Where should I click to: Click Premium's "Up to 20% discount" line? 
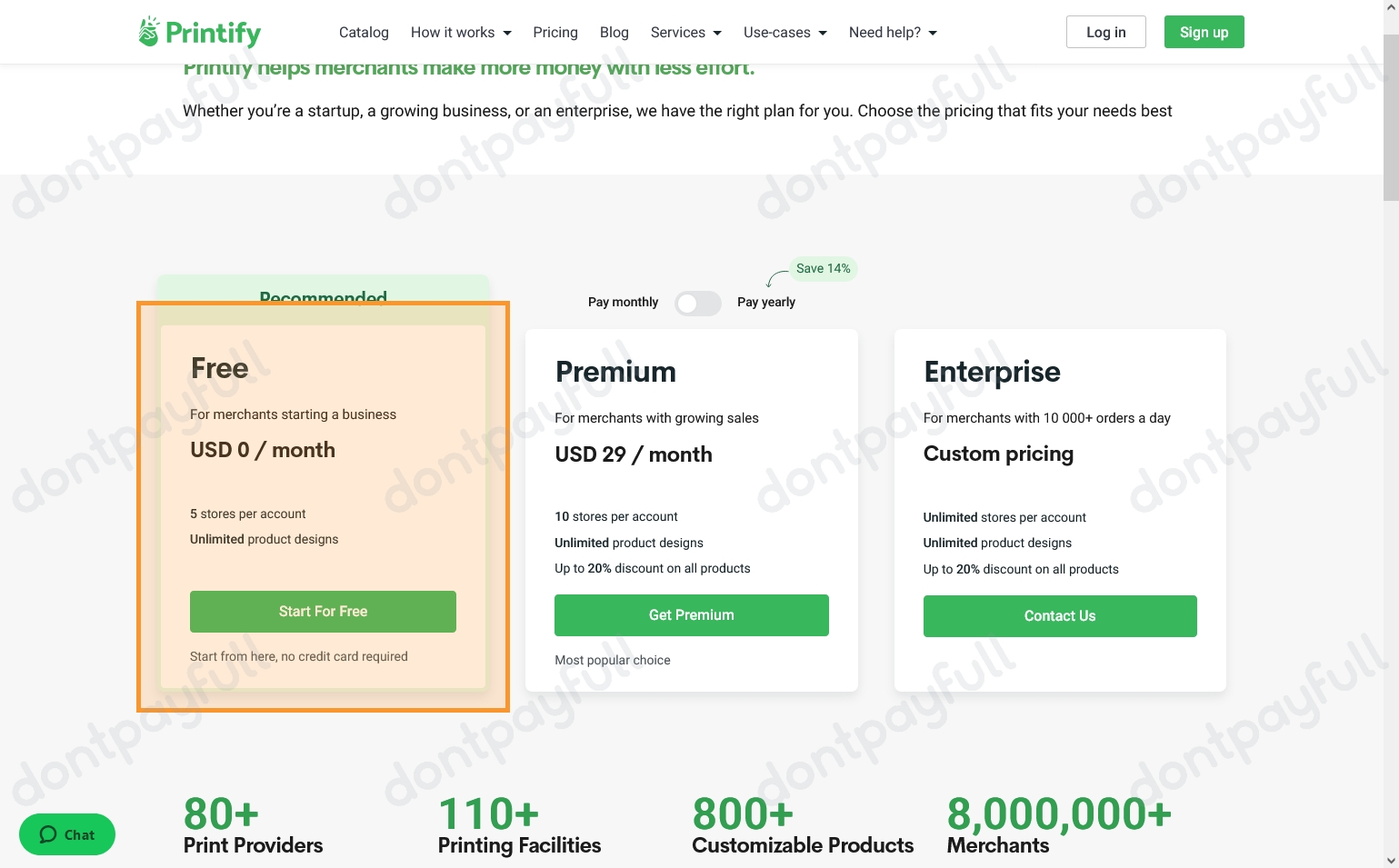pos(653,568)
